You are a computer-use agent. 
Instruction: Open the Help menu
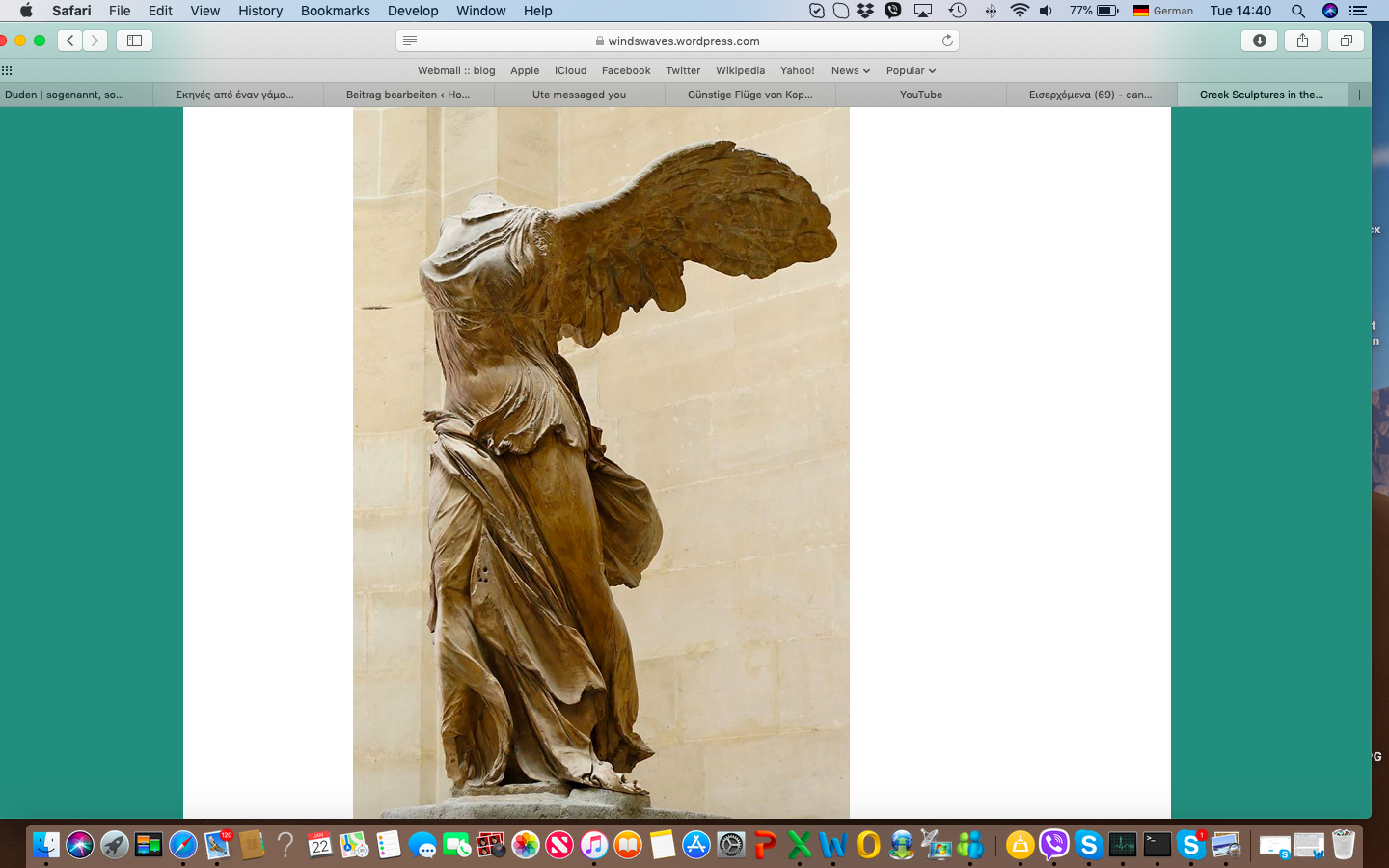click(x=538, y=11)
